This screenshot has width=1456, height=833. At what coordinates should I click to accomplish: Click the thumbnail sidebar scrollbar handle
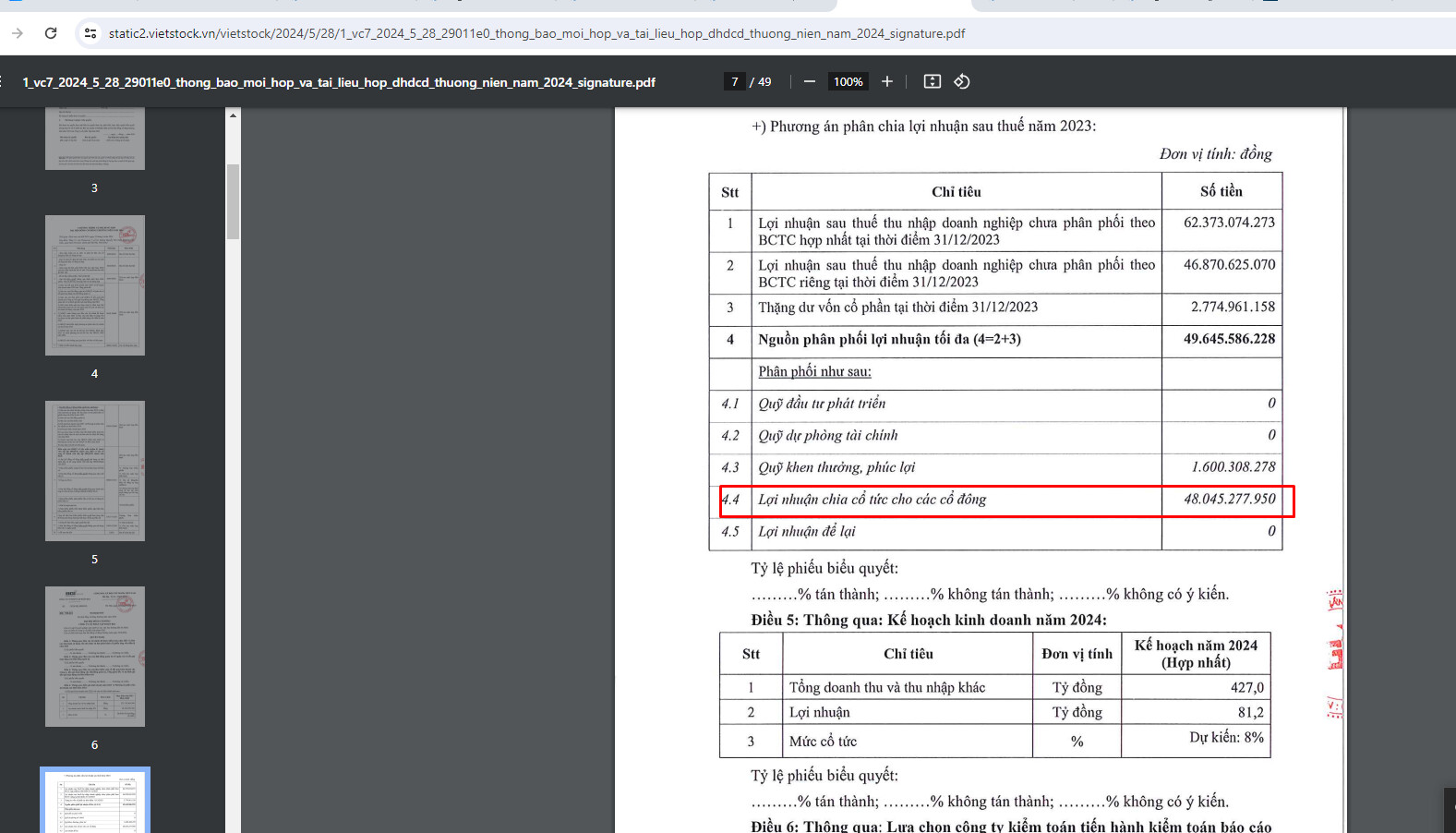(x=234, y=201)
